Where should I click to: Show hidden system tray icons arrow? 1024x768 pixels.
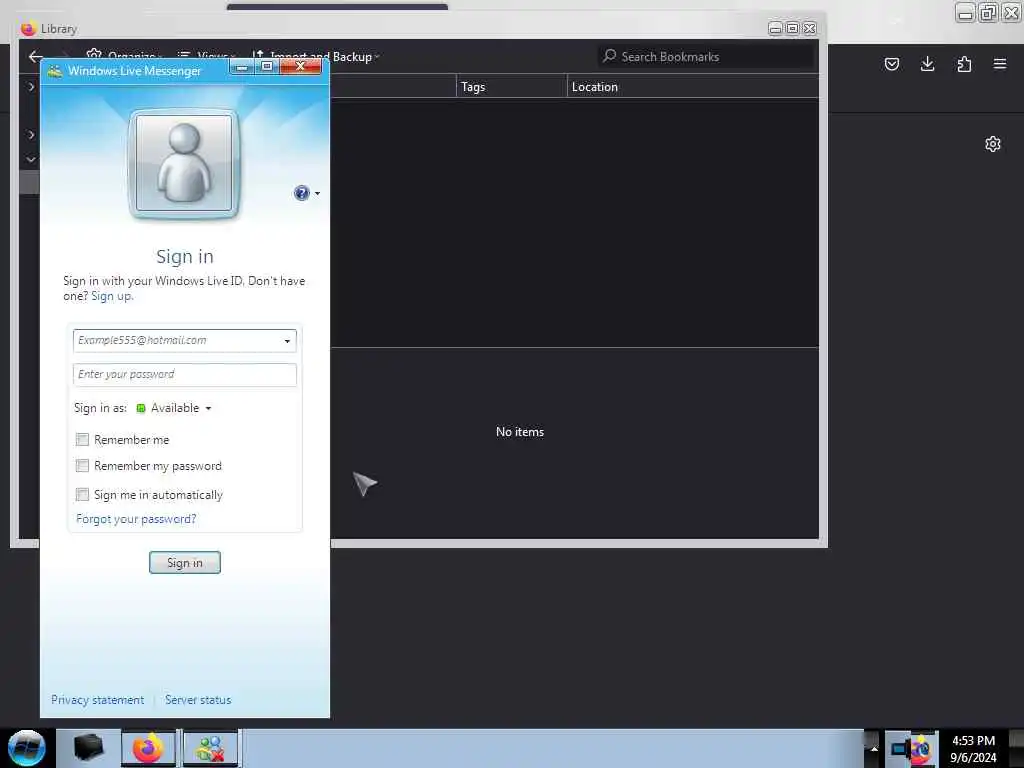coord(874,749)
